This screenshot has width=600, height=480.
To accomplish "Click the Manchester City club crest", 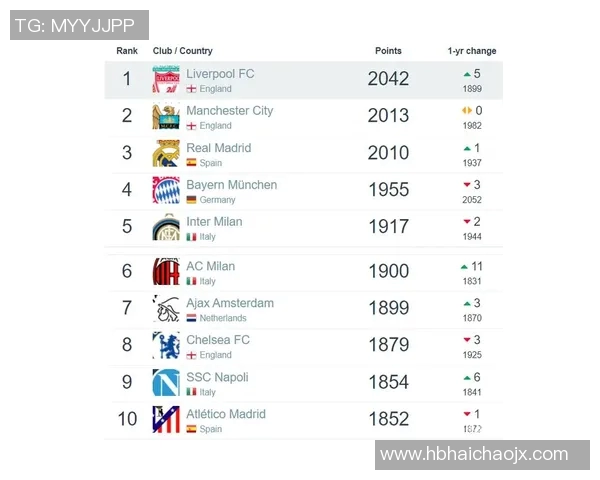I will pos(166,117).
